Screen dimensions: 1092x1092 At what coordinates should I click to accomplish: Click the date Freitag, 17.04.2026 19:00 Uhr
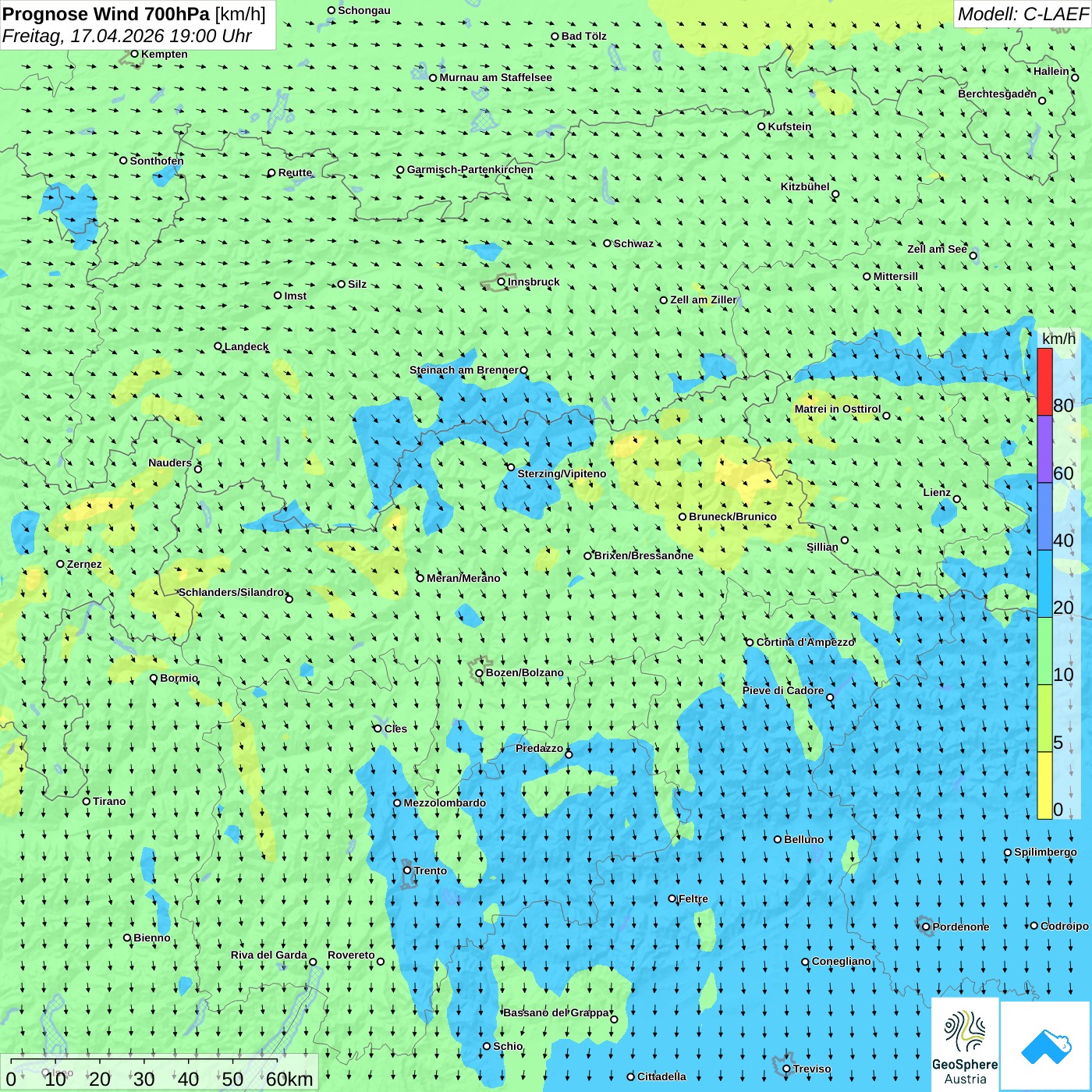127,36
